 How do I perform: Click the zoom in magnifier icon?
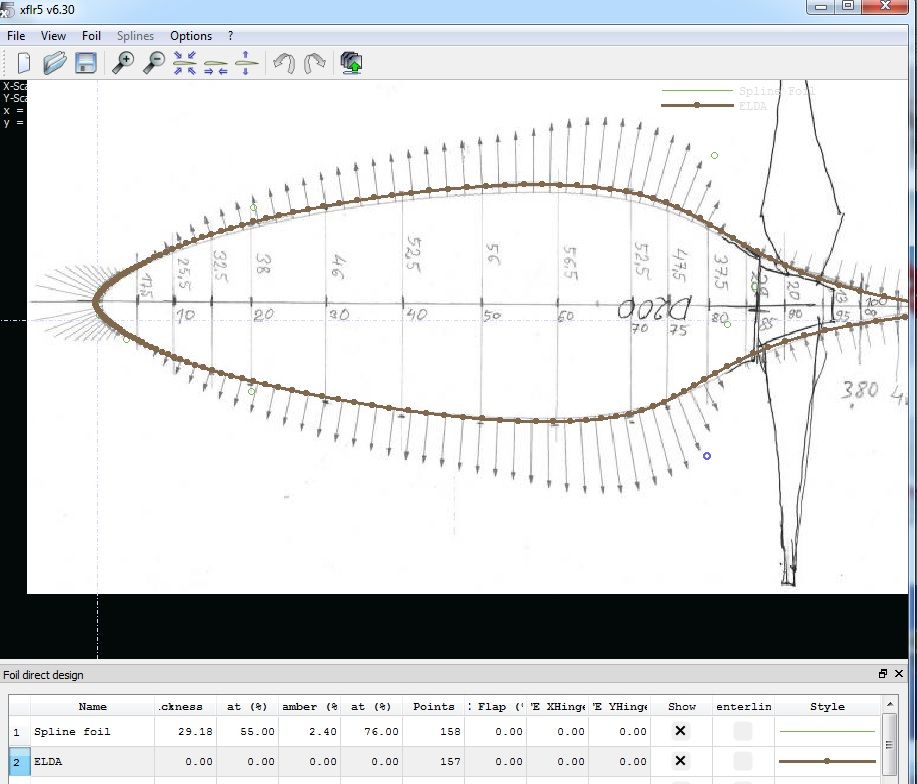tap(122, 63)
